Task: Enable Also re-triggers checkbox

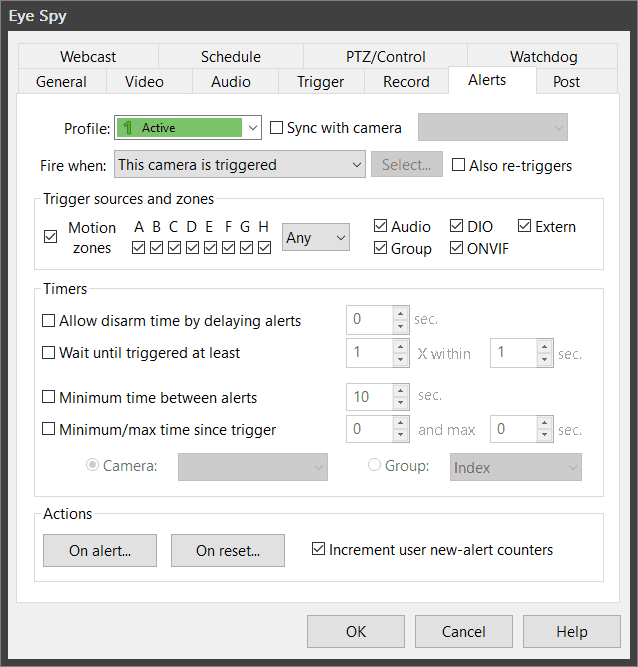Action: (x=458, y=165)
